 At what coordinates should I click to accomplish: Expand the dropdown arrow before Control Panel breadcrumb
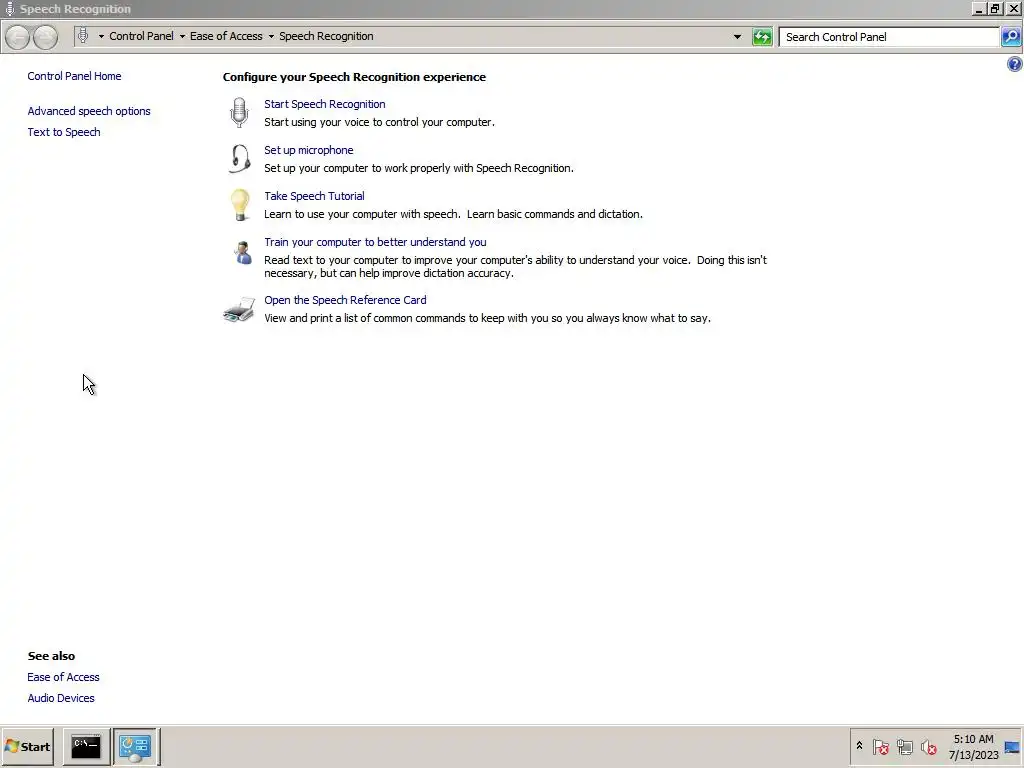[101, 37]
